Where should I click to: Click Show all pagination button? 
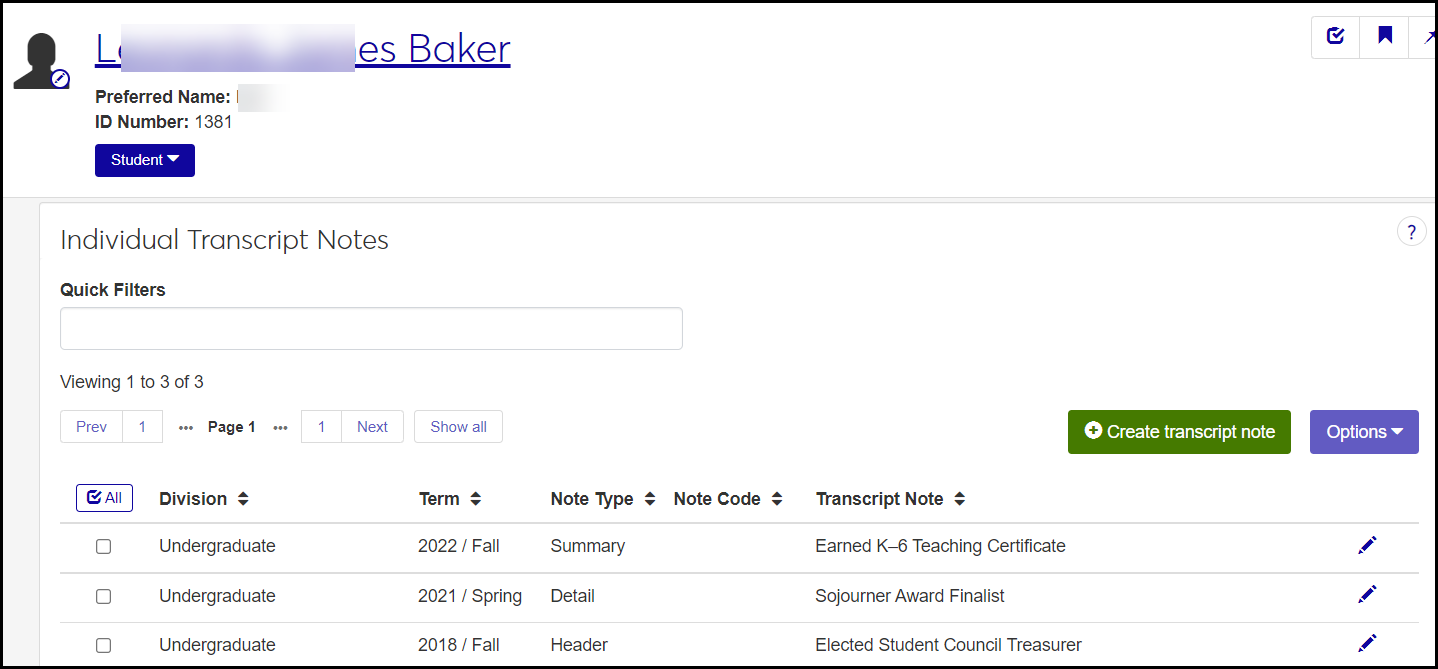(458, 427)
